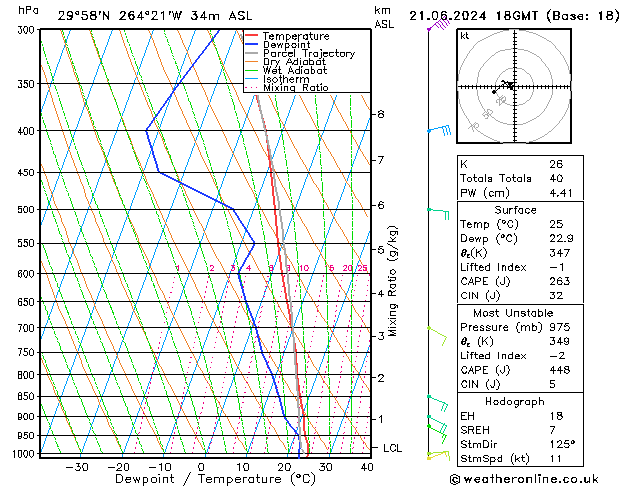Click the 8 km altitude label

tap(381, 114)
